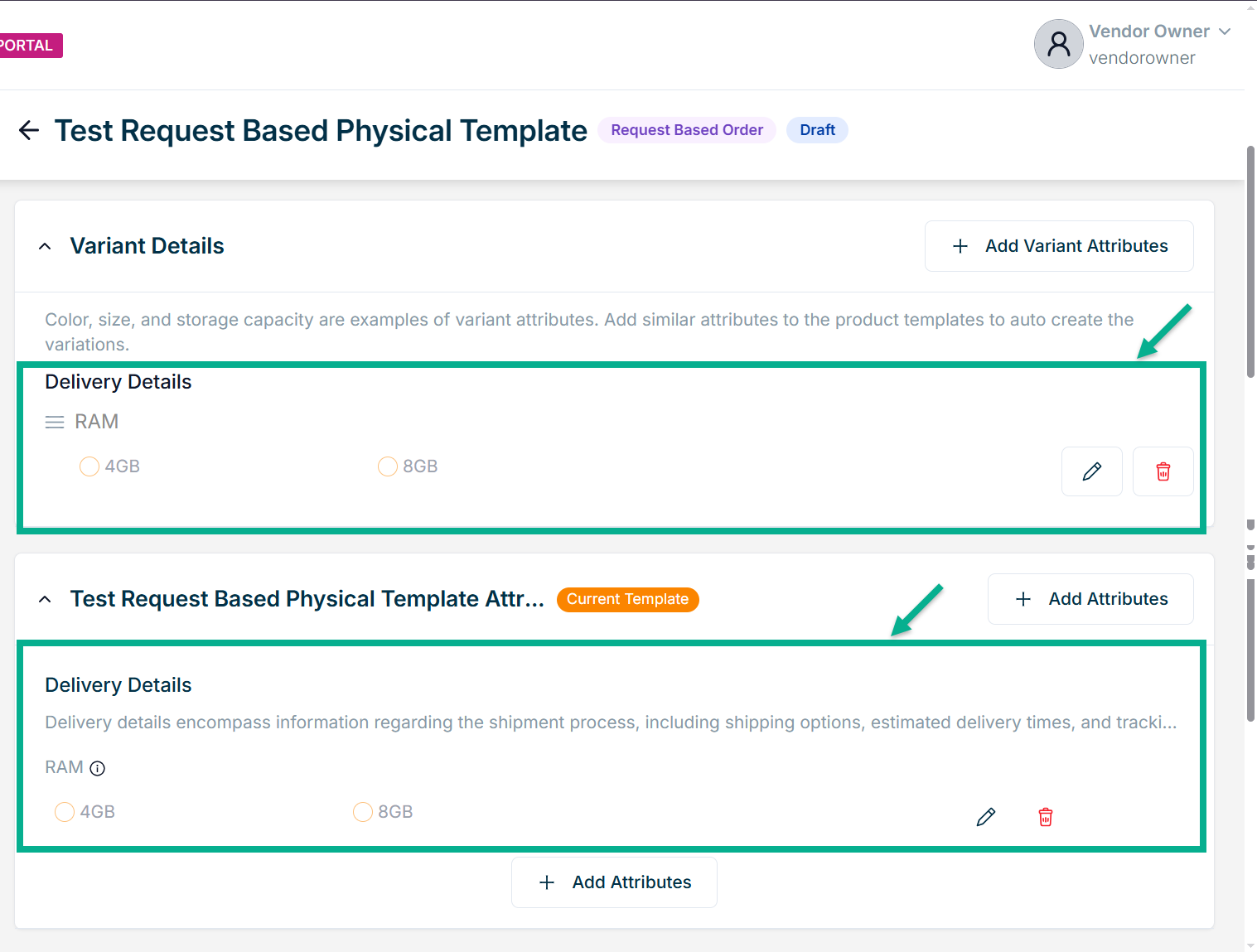Delete the RAM variant attribute with trash button
The image size is (1257, 952).
pyautogui.click(x=1163, y=471)
